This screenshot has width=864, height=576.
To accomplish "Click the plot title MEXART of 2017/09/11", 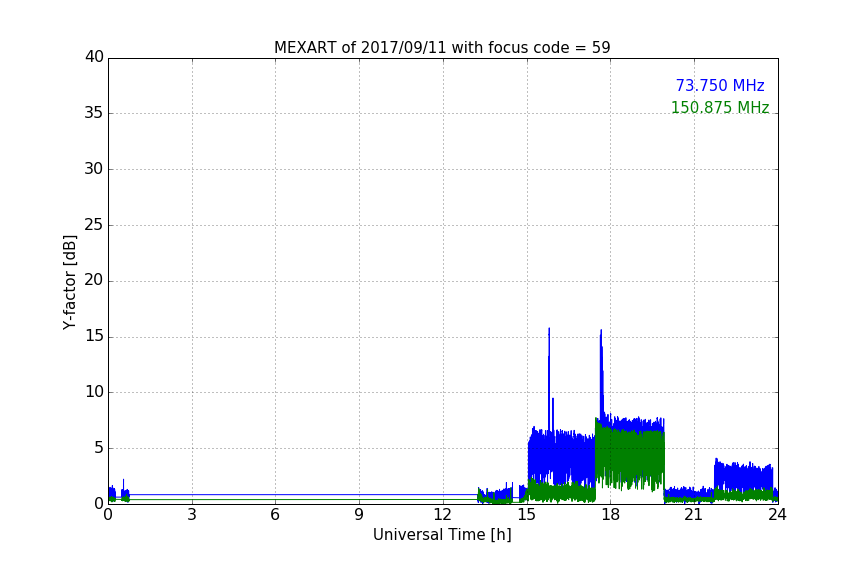I will [442, 48].
